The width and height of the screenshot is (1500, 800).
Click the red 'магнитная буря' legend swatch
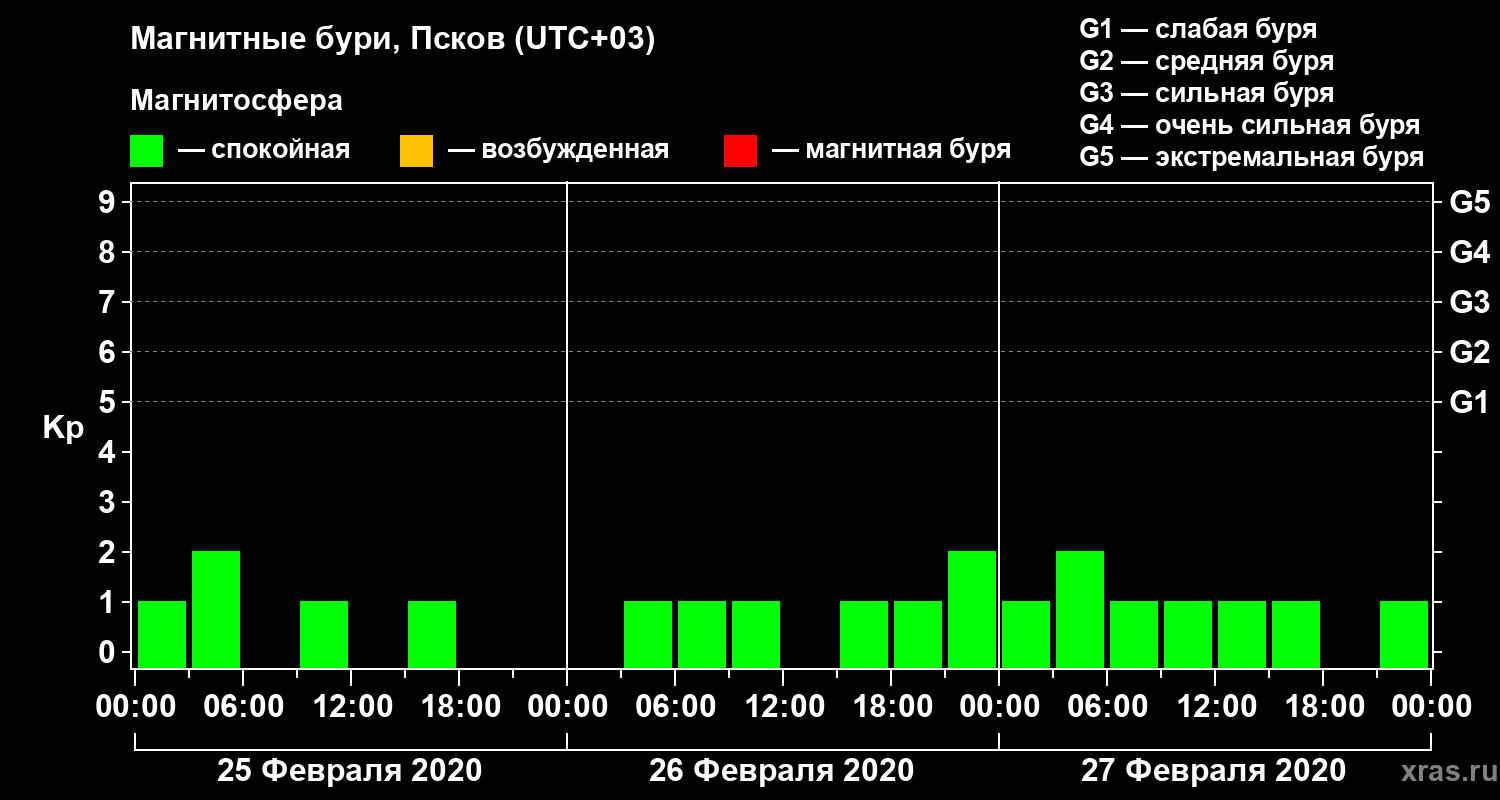(740, 150)
